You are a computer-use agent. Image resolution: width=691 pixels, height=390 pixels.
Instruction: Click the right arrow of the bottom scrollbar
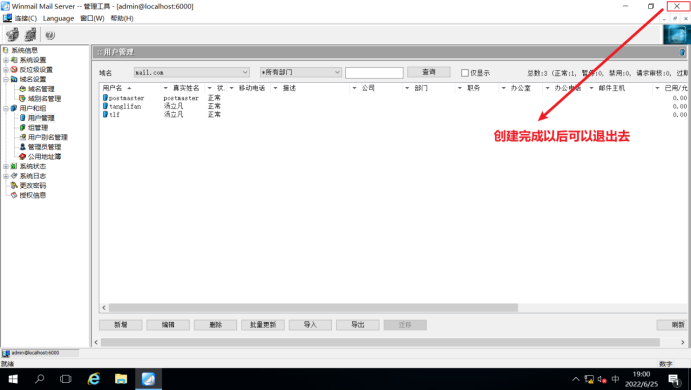683,342
